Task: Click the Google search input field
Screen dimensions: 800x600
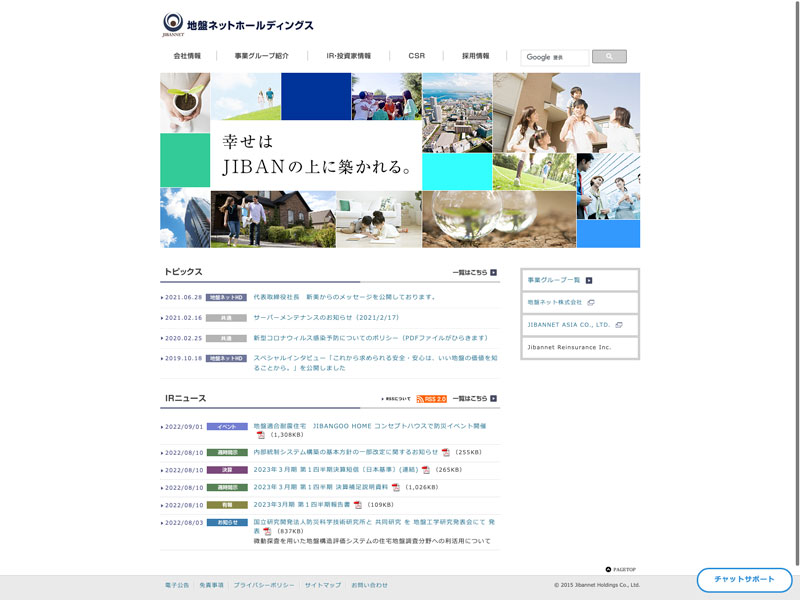Action: [555, 57]
